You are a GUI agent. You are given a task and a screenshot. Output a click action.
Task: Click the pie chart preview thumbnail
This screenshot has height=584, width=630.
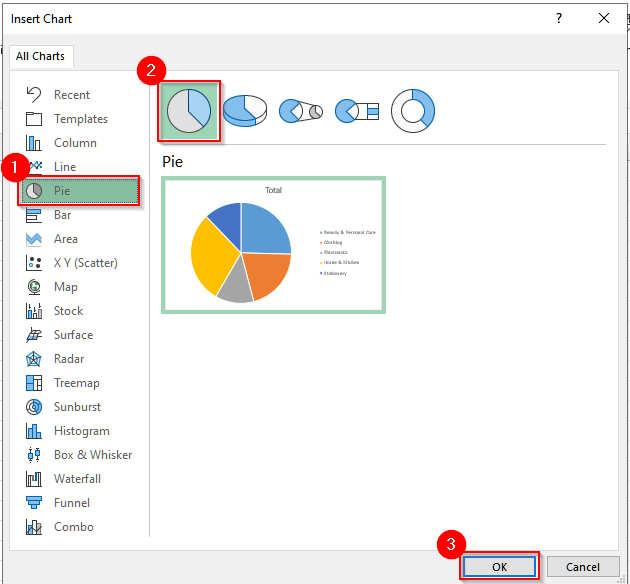tap(273, 245)
